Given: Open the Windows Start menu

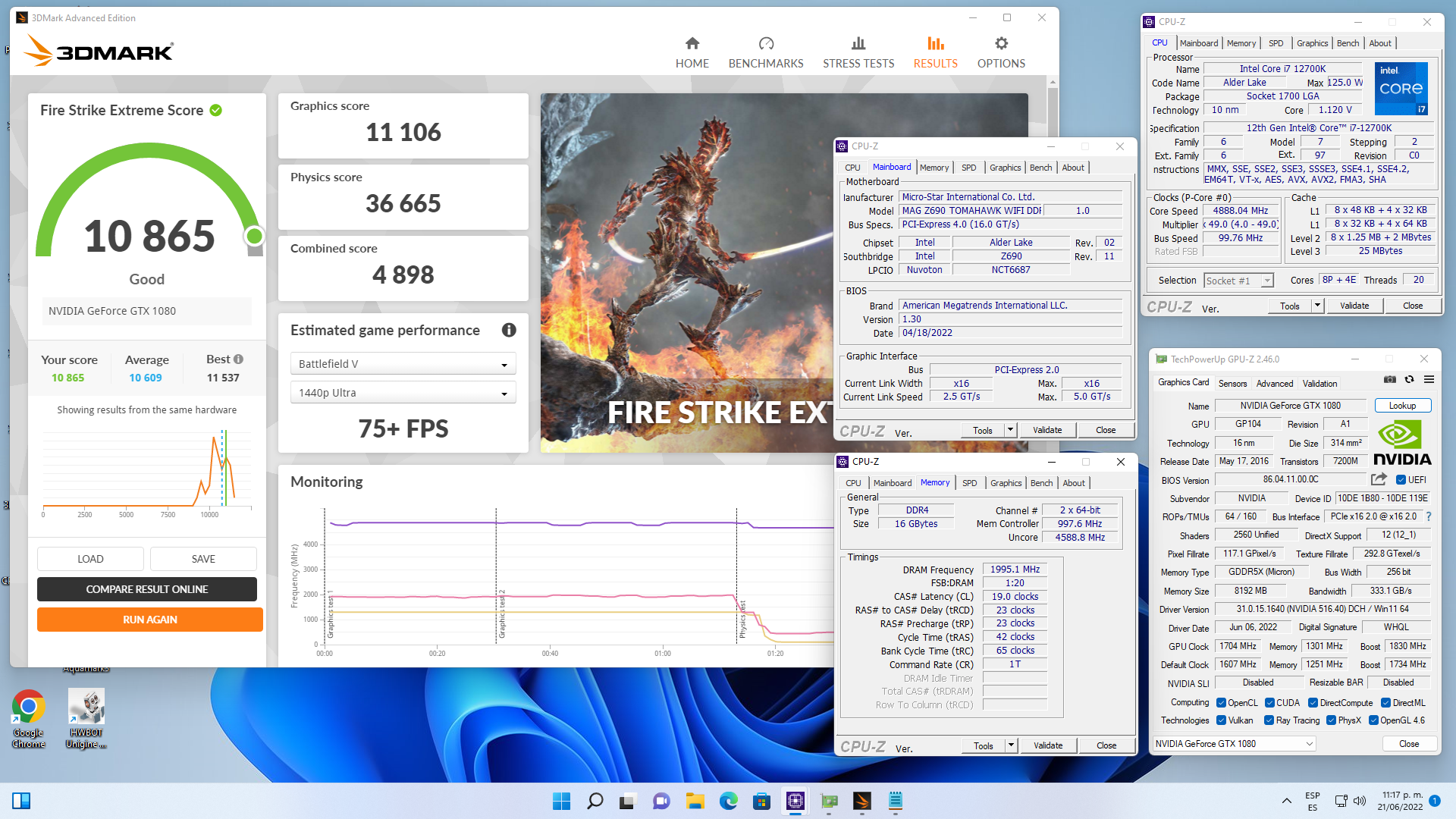Looking at the screenshot, I should 561,801.
